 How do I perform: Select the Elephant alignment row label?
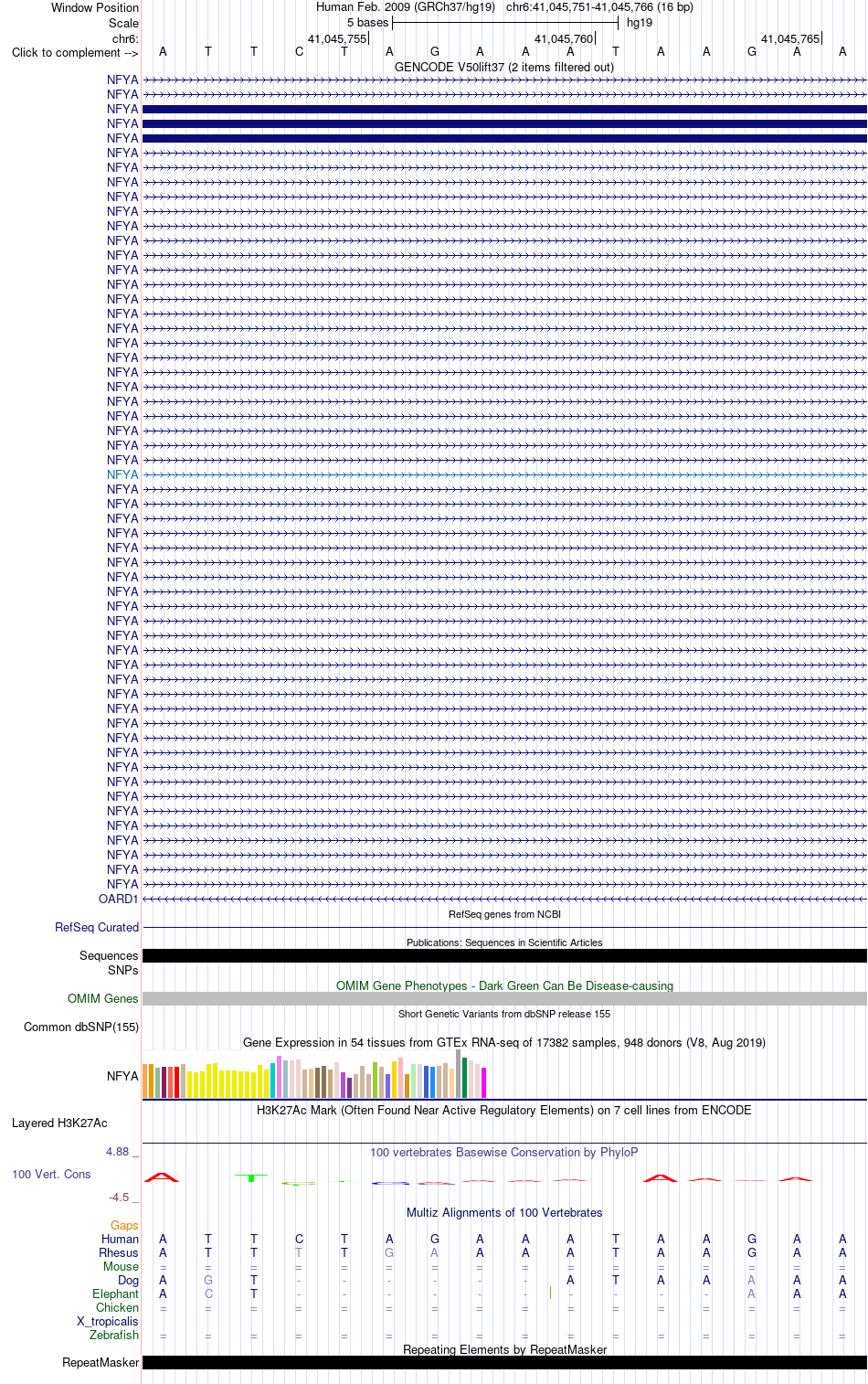pos(115,1294)
